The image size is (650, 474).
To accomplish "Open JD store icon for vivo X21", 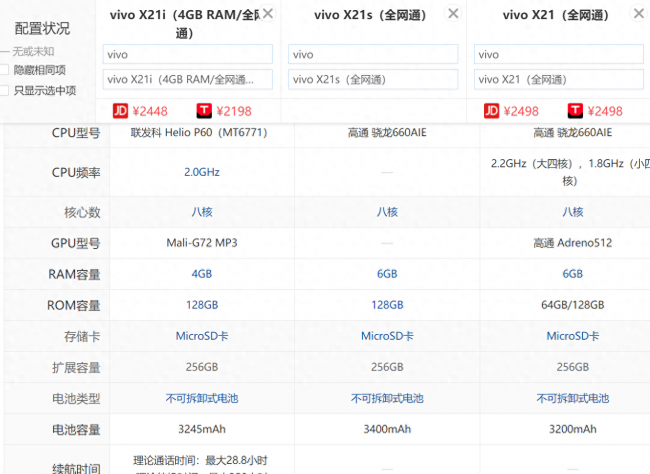I will [x=491, y=111].
